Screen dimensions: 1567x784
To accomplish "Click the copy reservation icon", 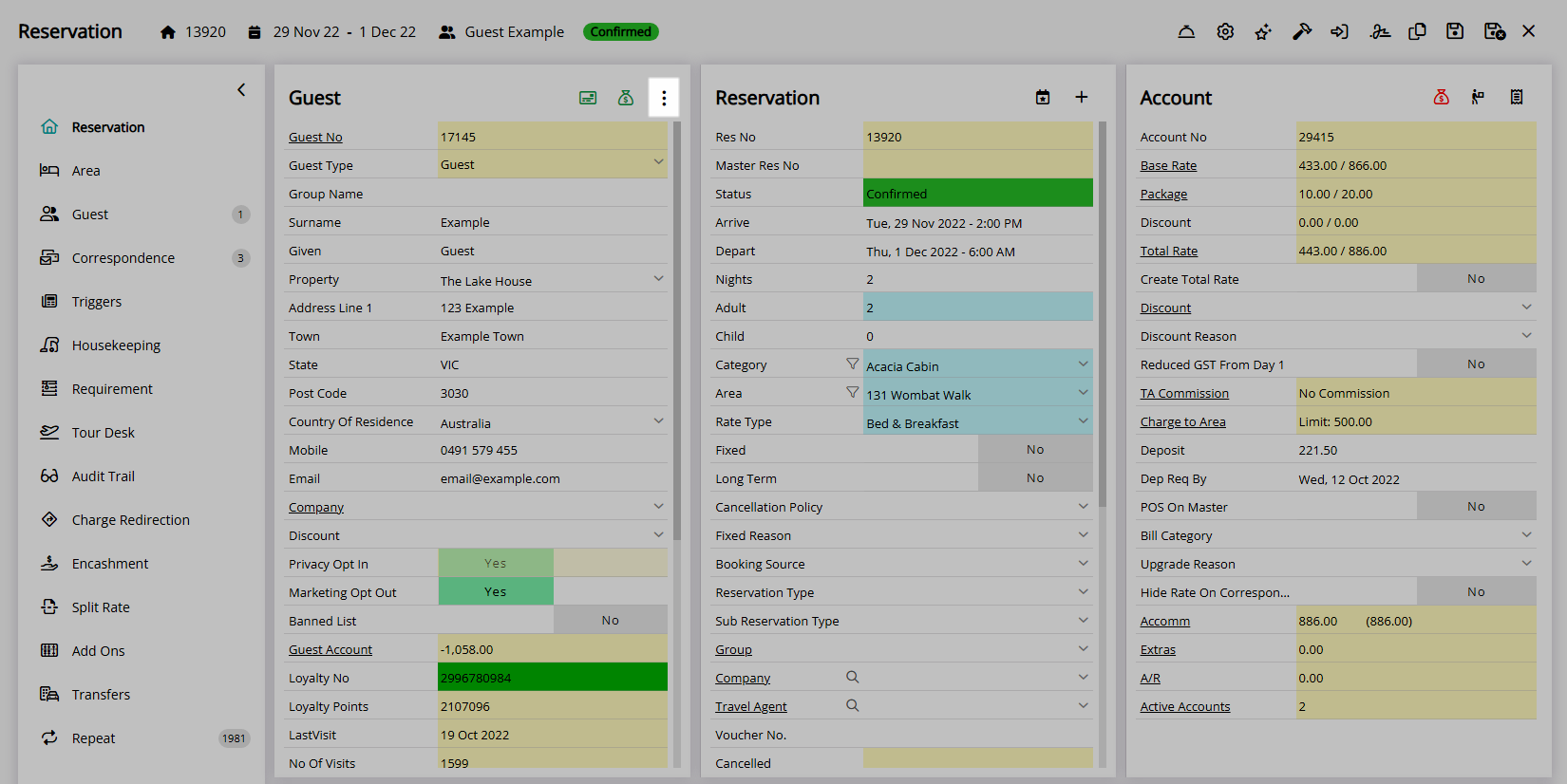I will [1417, 31].
